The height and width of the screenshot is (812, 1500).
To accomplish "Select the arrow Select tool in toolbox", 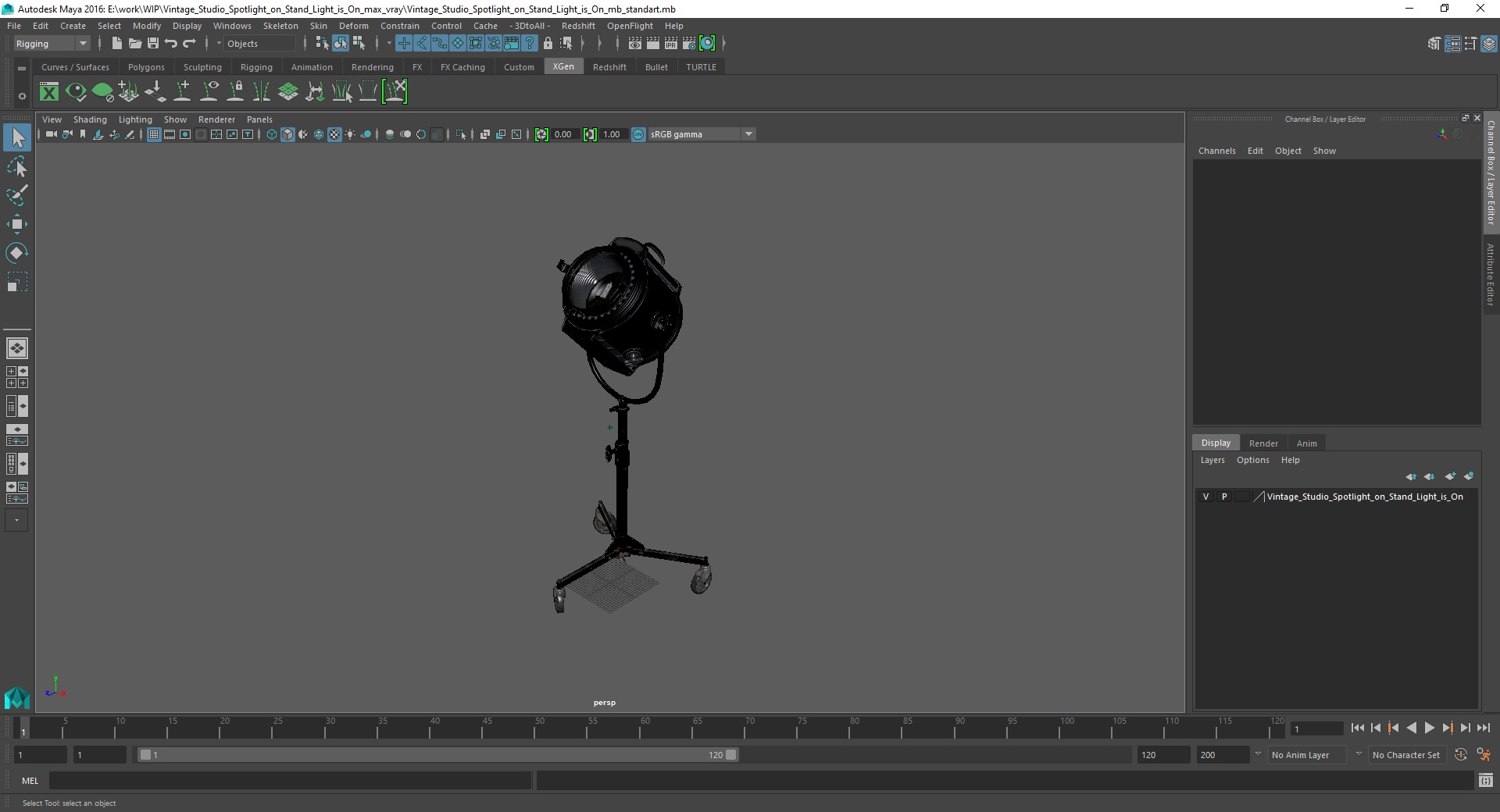I will pyautogui.click(x=17, y=138).
